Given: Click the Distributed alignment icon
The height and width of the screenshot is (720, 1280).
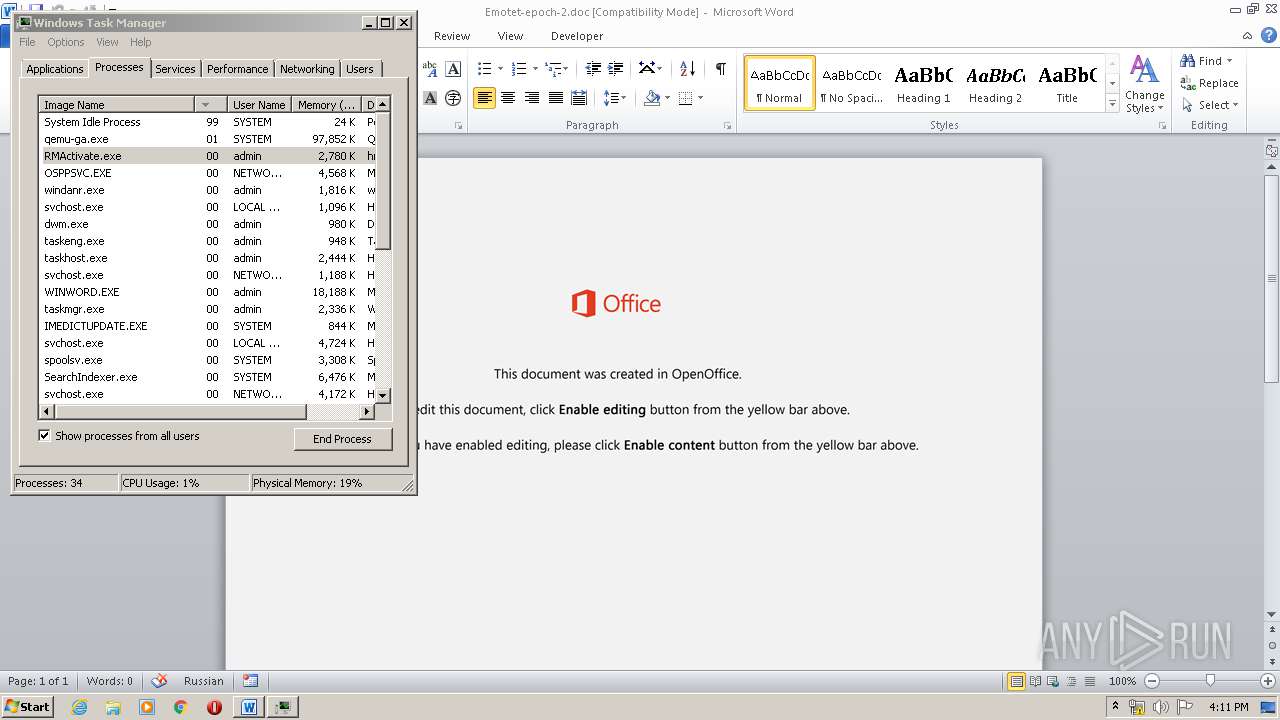Looking at the screenshot, I should point(578,98).
